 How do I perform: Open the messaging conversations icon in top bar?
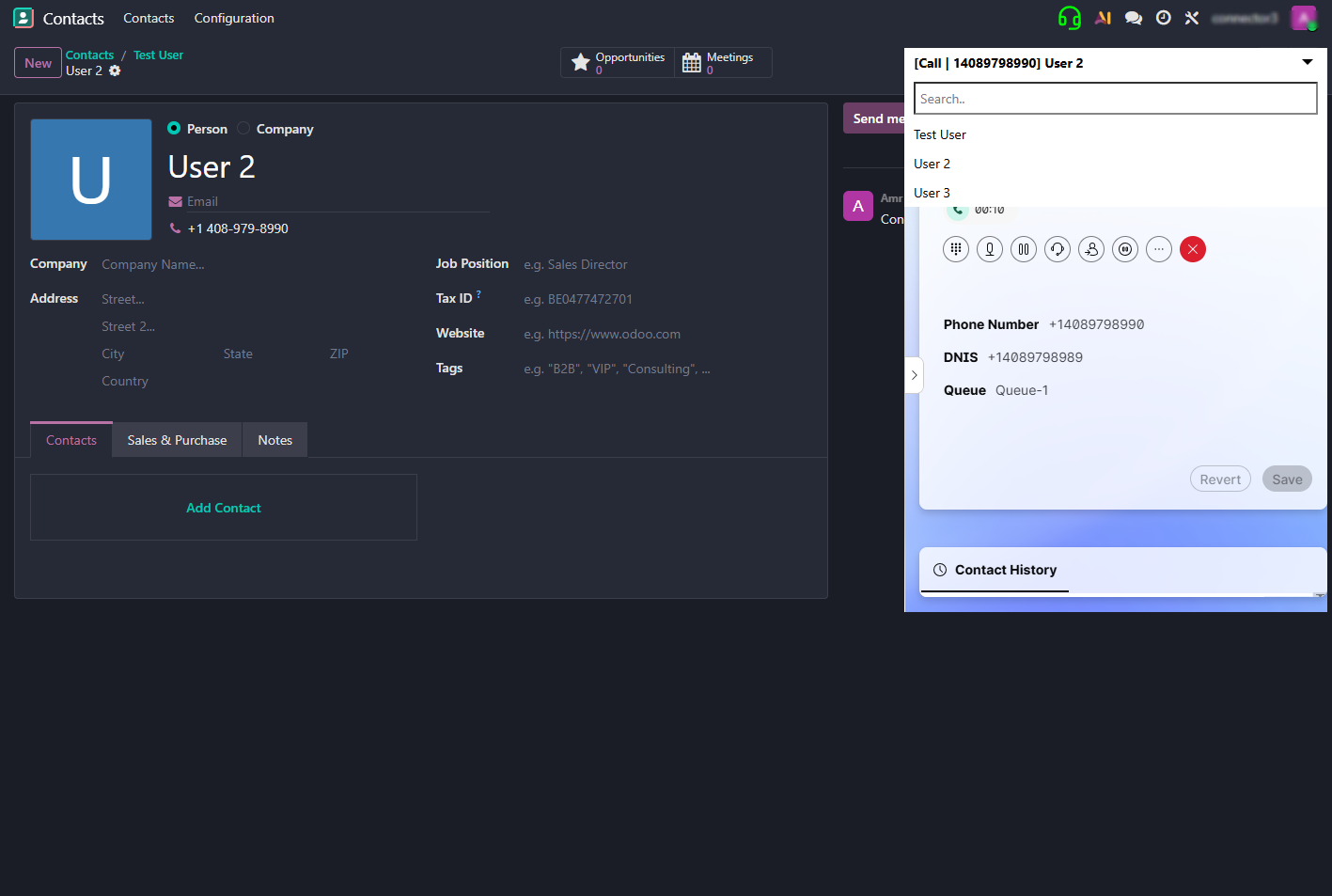tap(1133, 17)
